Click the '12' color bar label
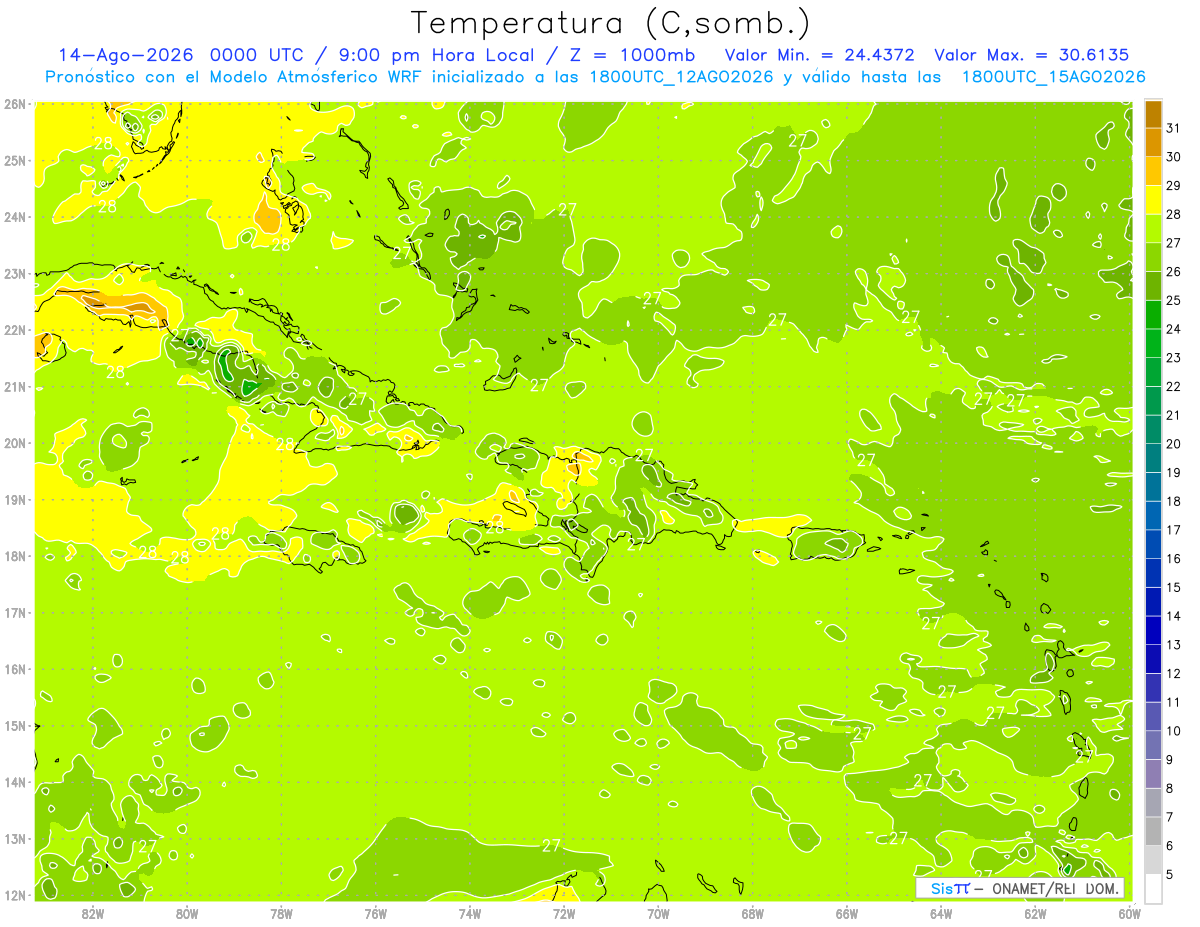The image size is (1200, 927). pos(1174,674)
